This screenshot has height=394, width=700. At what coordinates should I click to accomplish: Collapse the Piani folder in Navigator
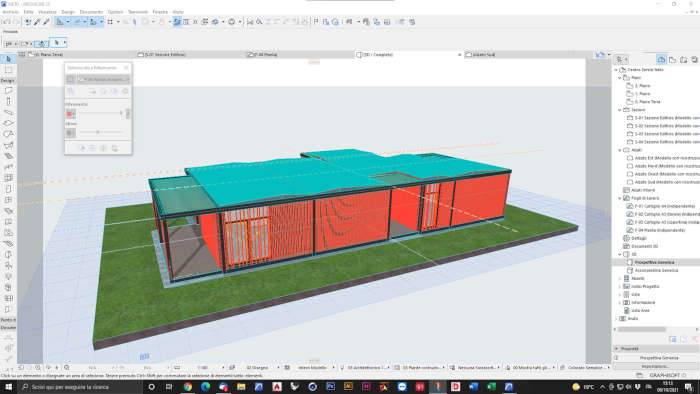pos(620,78)
